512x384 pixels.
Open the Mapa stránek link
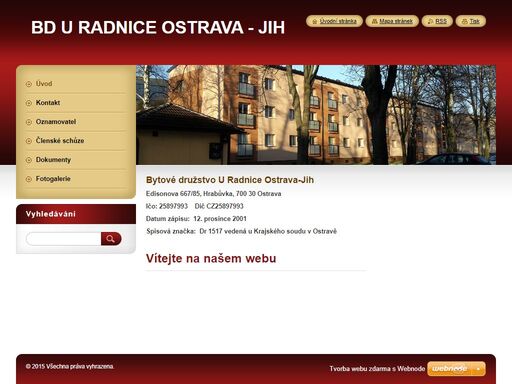pos(396,21)
